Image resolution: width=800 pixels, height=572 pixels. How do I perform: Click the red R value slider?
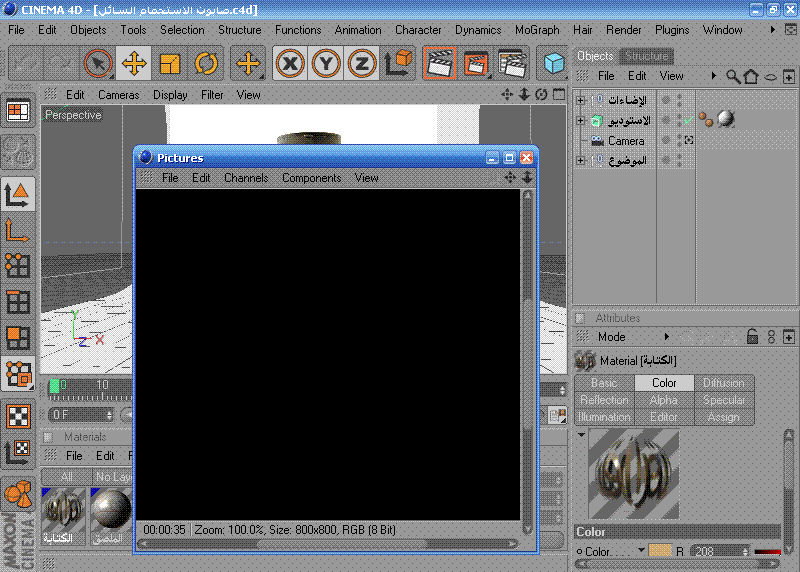click(x=767, y=551)
